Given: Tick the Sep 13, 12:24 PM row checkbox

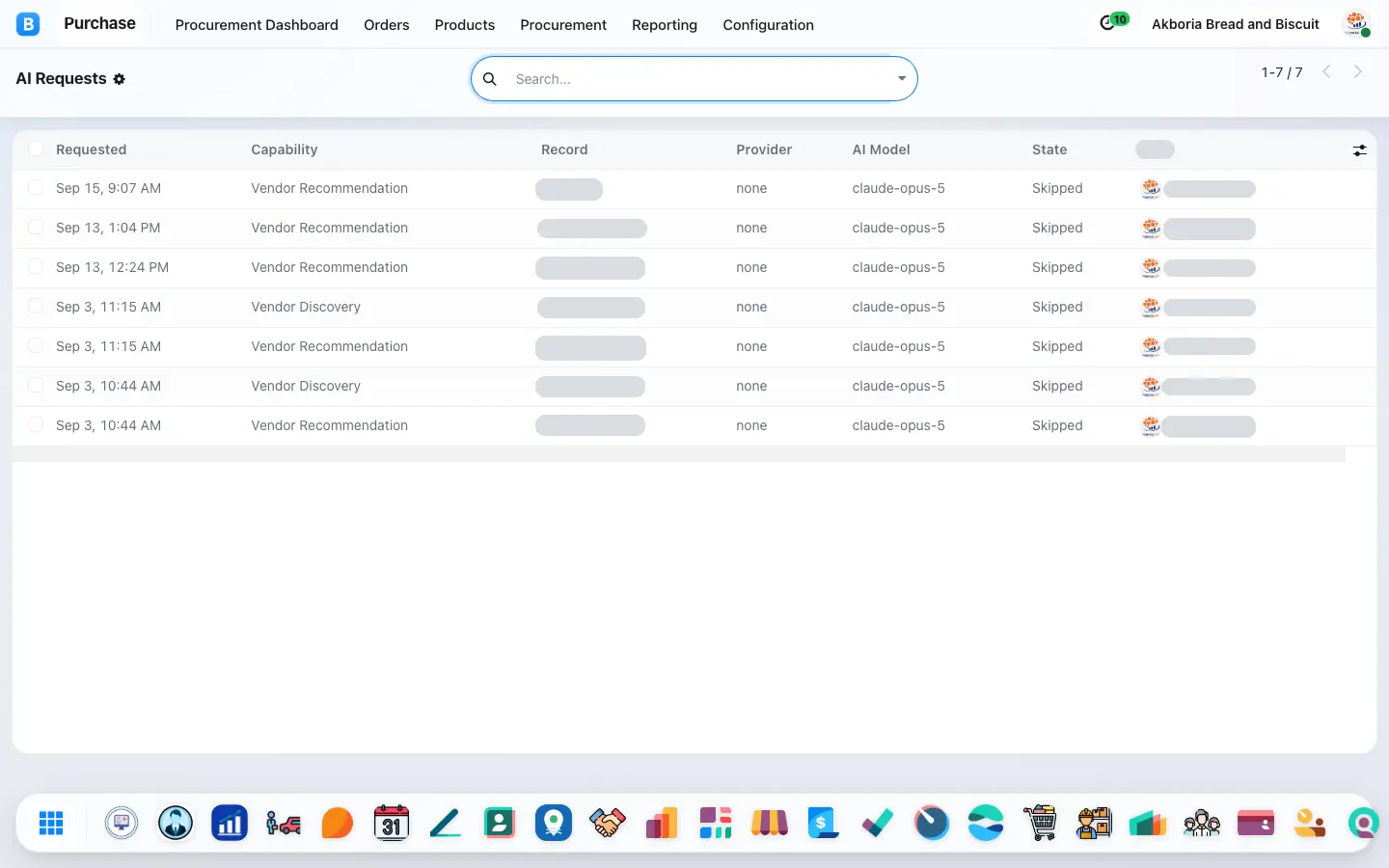Looking at the screenshot, I should [36, 266].
